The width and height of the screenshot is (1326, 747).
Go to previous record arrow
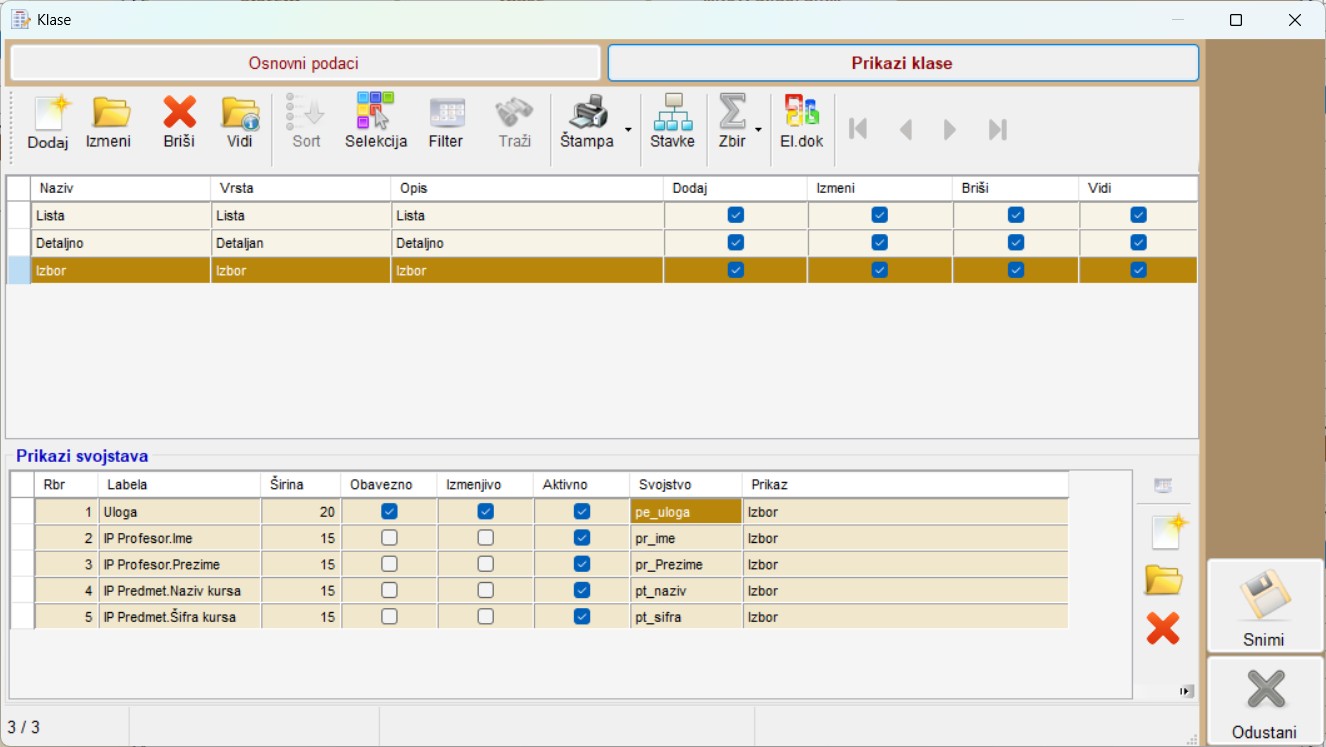906,129
